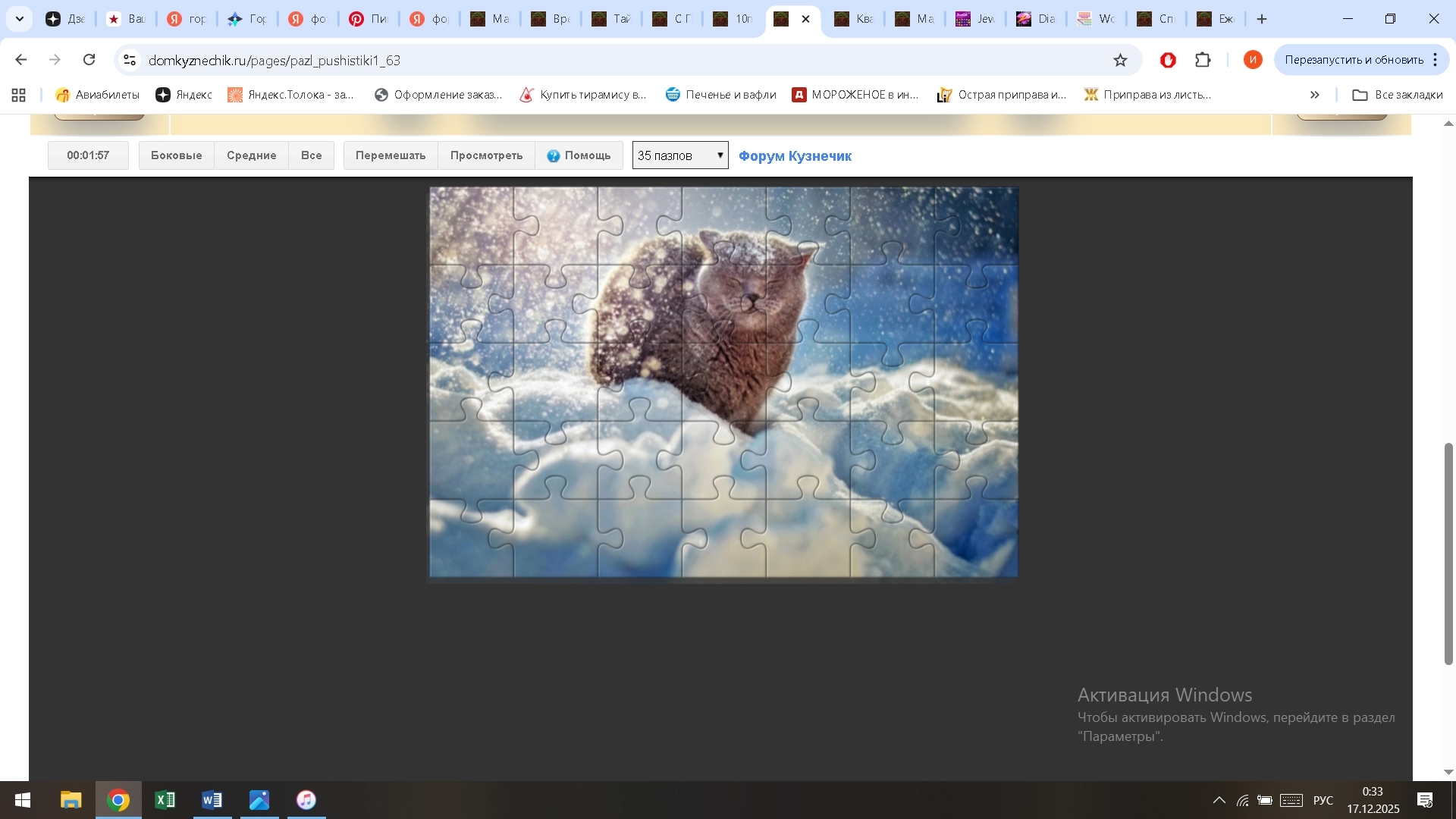The height and width of the screenshot is (819, 1456).
Task: Click the red Opera-style extension icon
Action: pos(1168,60)
